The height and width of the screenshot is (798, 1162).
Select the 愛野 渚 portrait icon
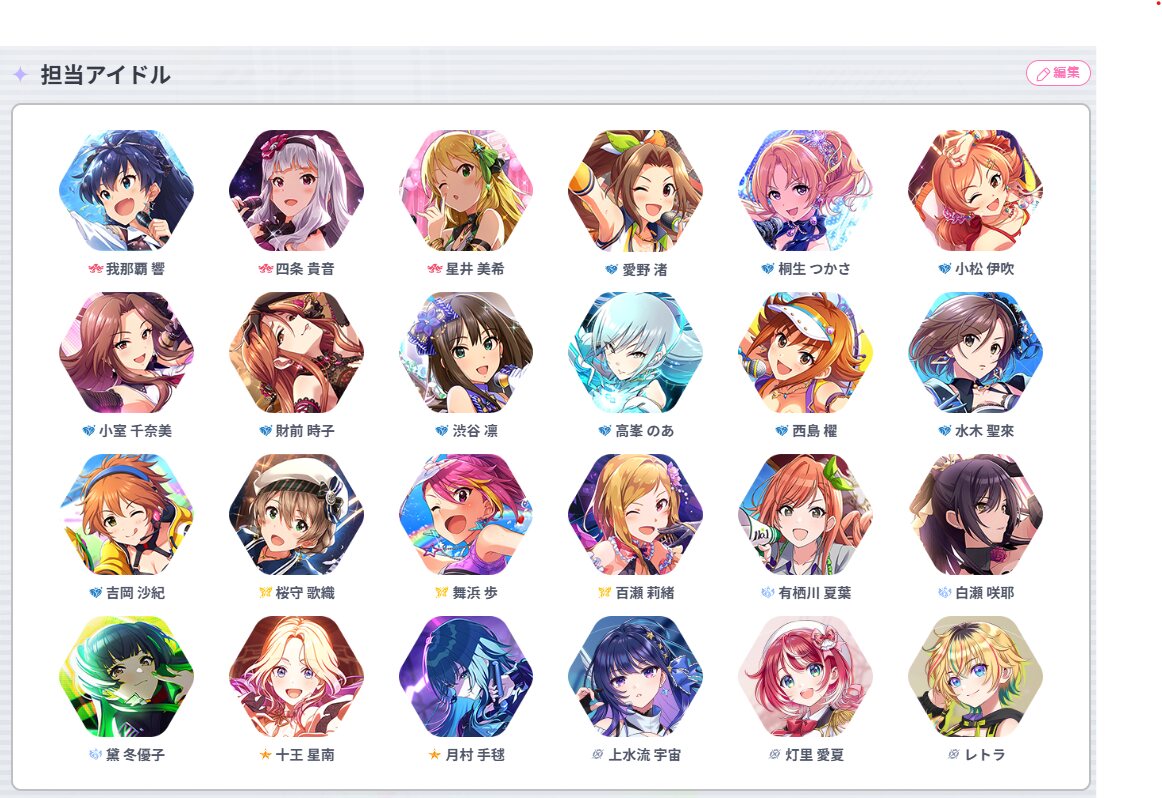coord(636,190)
